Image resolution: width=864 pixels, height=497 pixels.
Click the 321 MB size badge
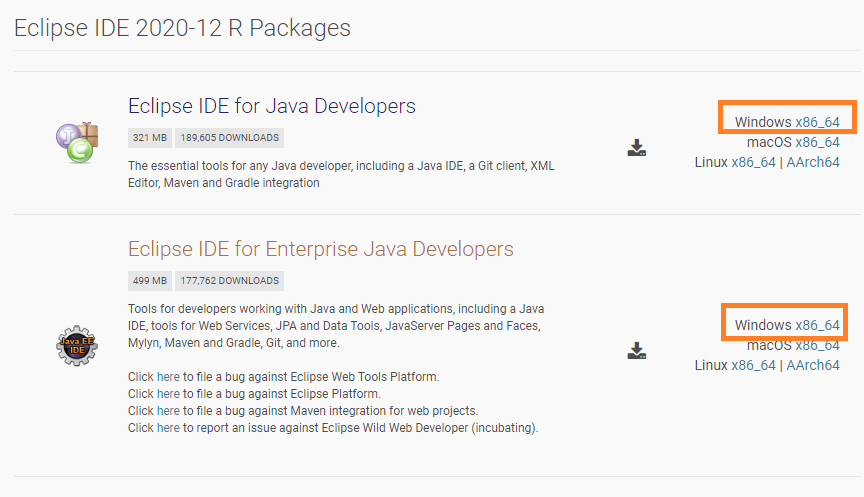point(150,138)
